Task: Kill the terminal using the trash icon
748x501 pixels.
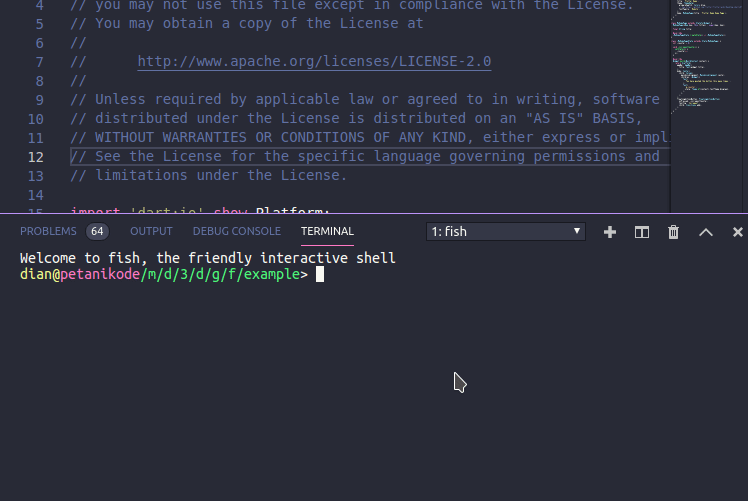Action: (673, 232)
